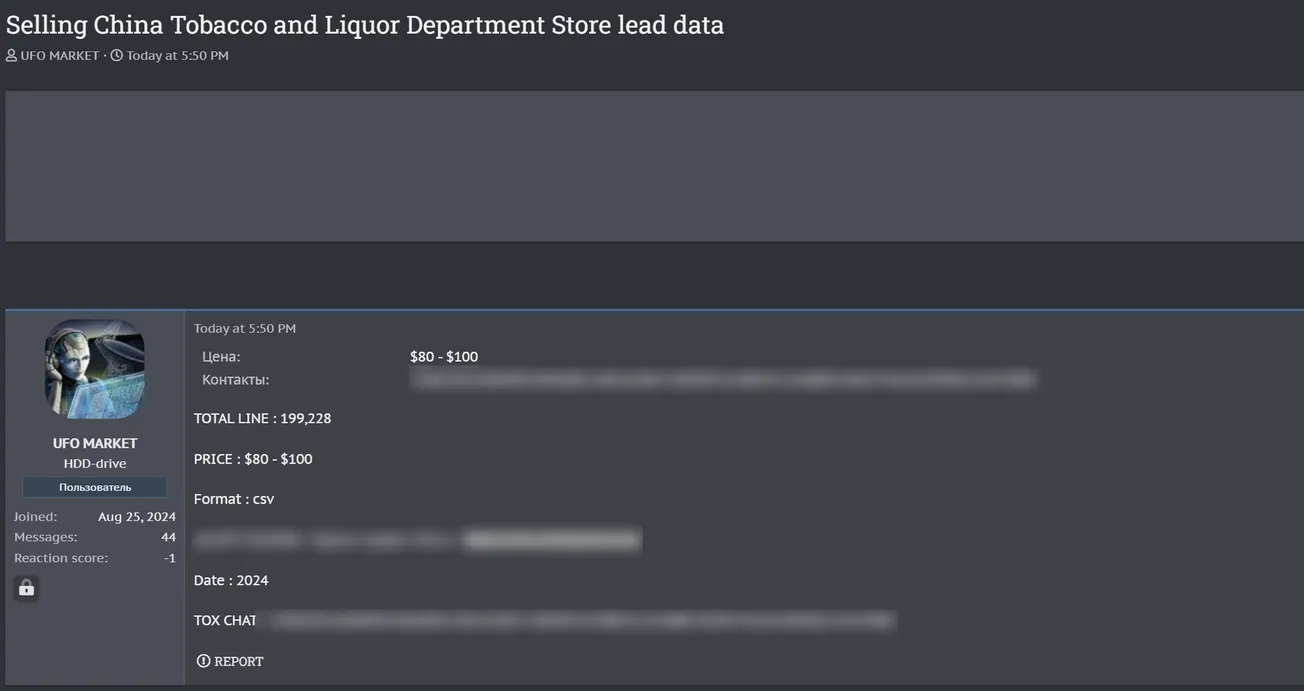Click the report exclamation icon
The image size is (1304, 691).
coord(203,661)
